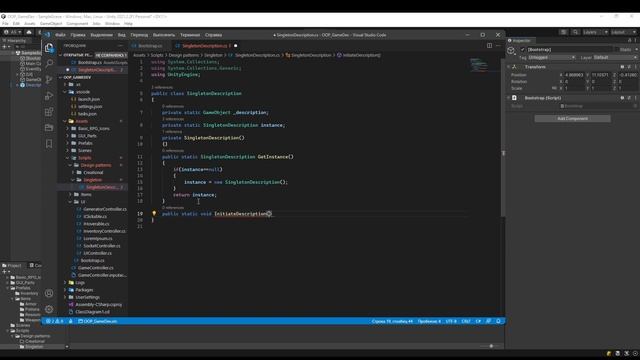Open the Unity Component menu
The width and height of the screenshot is (640, 360).
coord(77,24)
